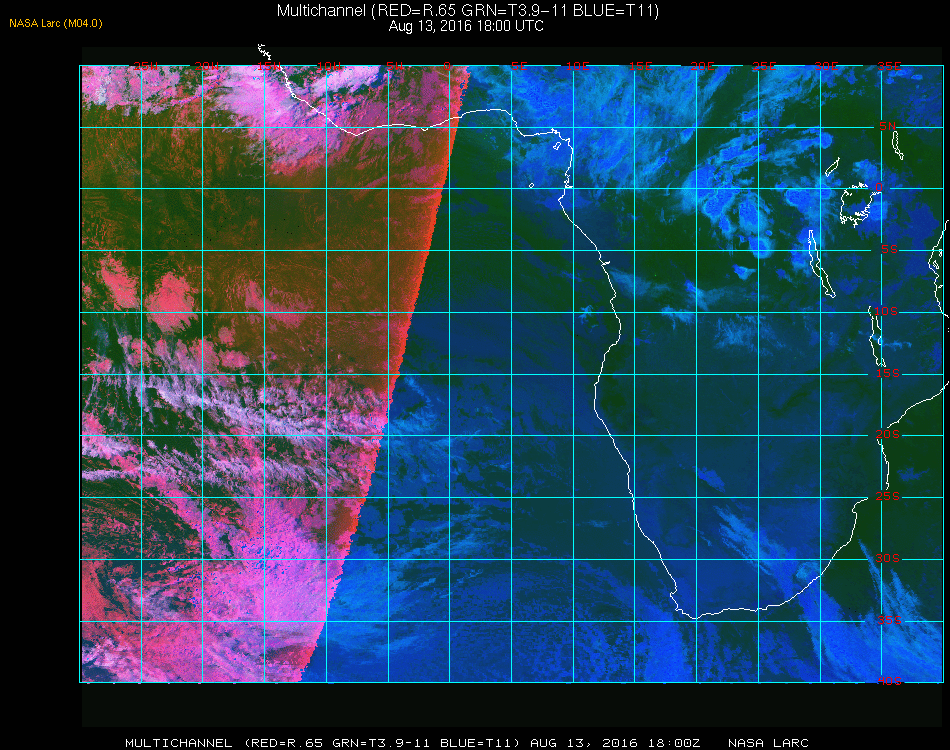Click the 5E longitude label

point(519,66)
